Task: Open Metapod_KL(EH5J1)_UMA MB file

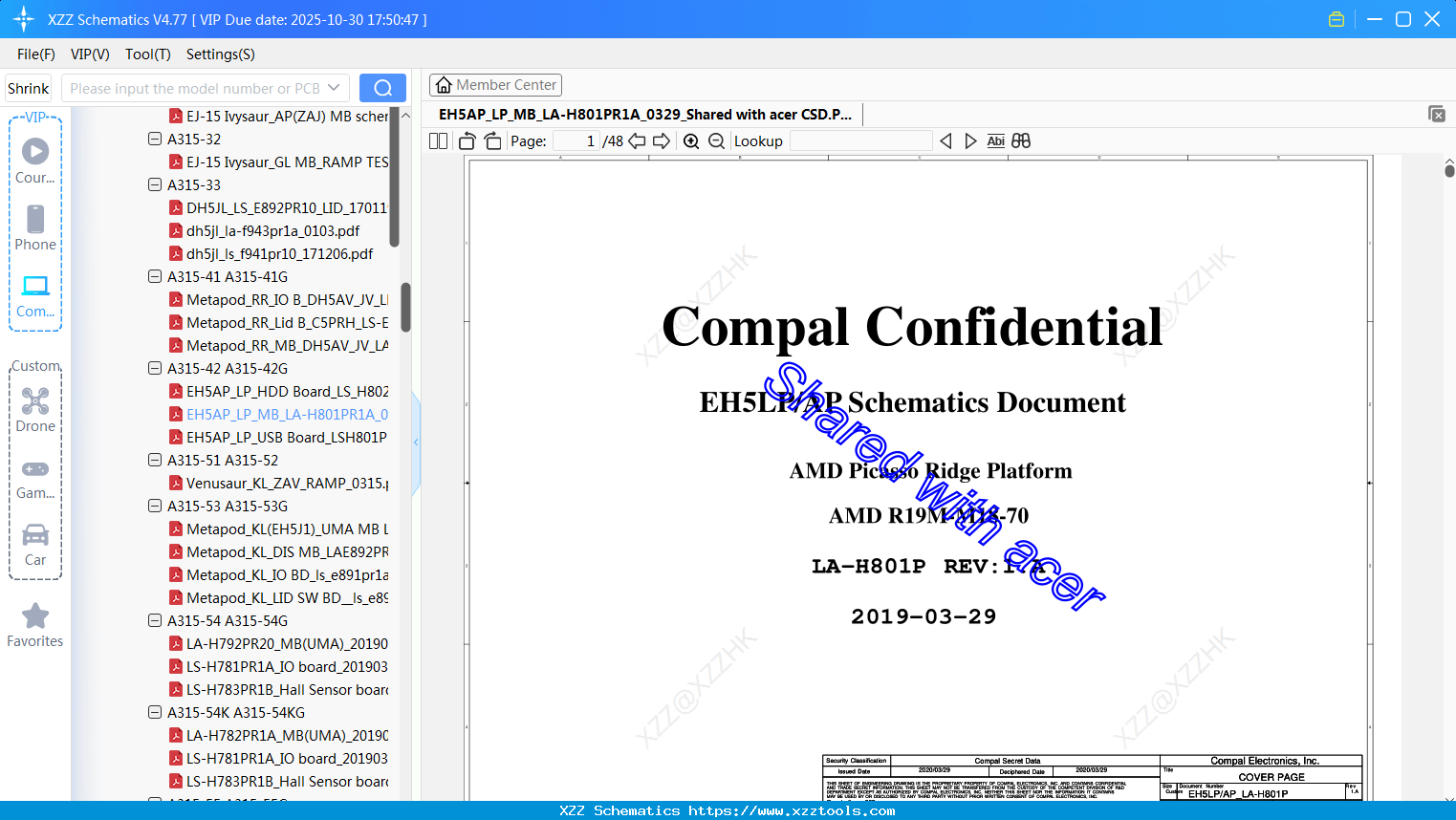Action: click(x=279, y=529)
